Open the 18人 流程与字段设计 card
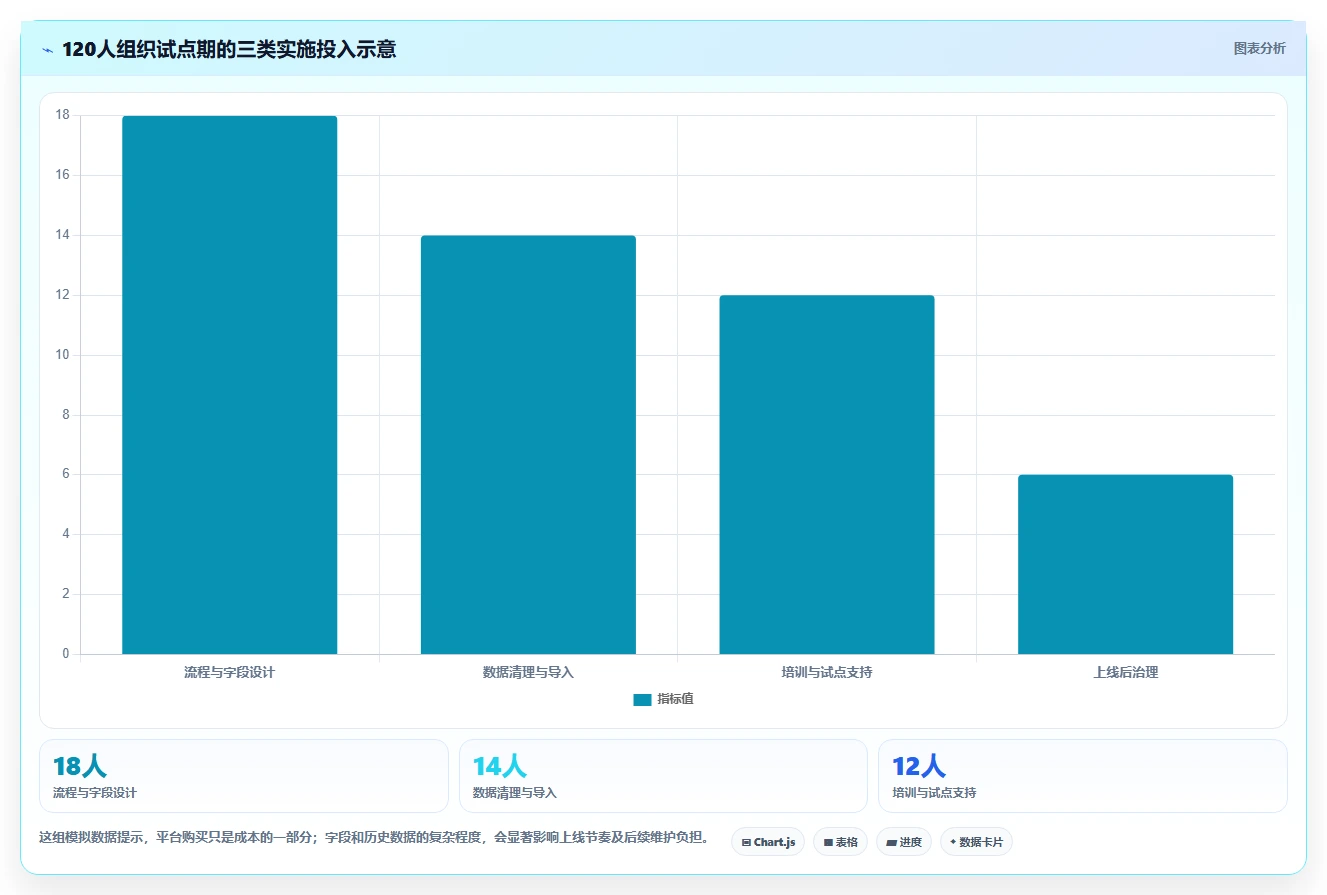Viewport: 1327px width, 895px height. point(244,776)
